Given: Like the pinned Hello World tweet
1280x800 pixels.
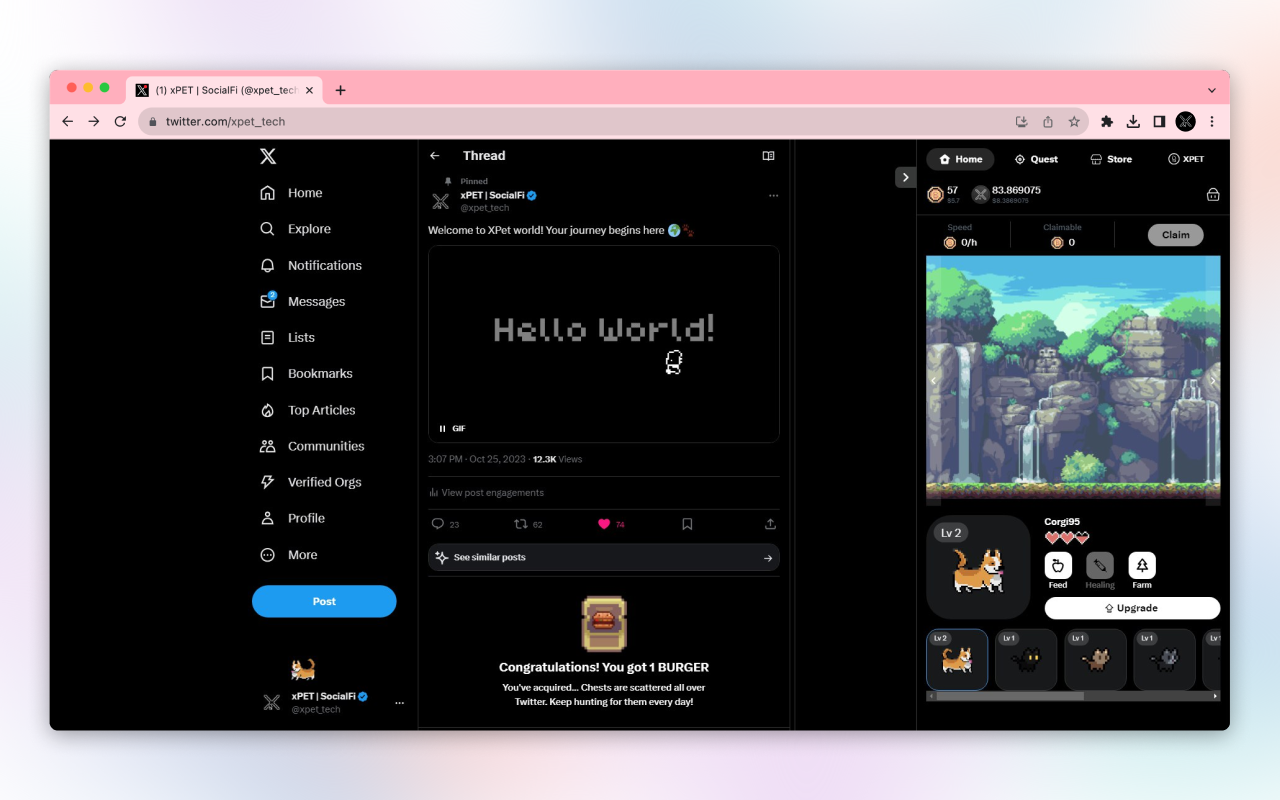Looking at the screenshot, I should pyautogui.click(x=604, y=524).
